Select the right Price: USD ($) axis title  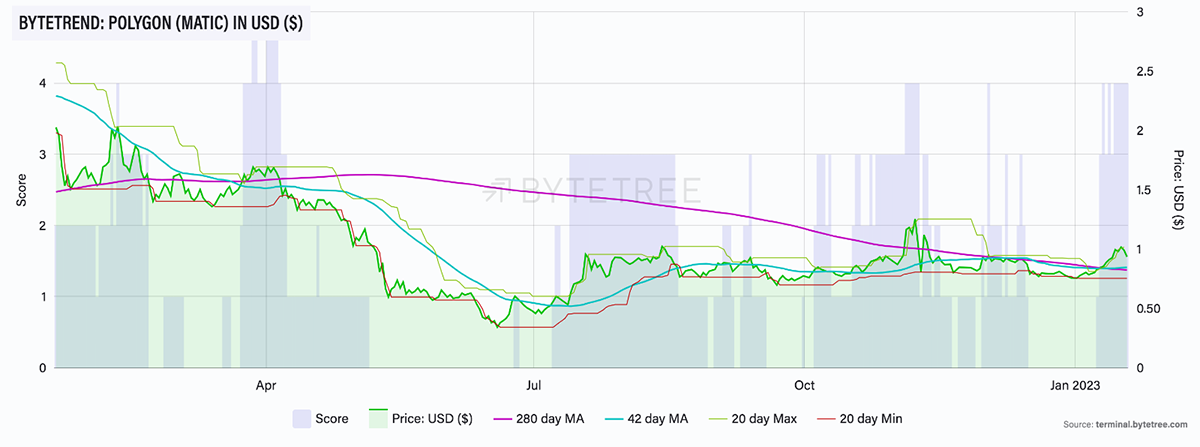click(x=1178, y=190)
